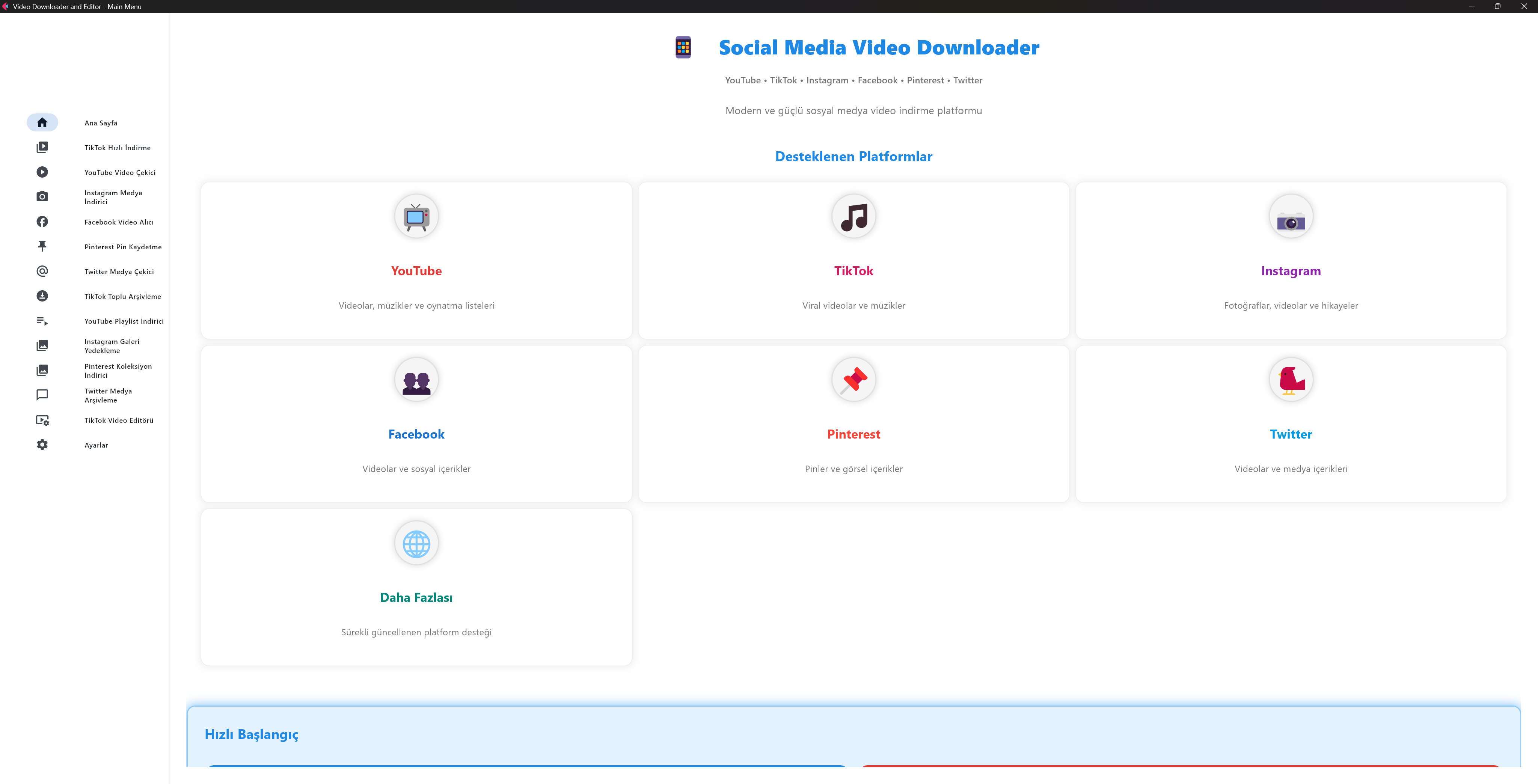
Task: Open Twitter Medya Çekici at-sign icon
Action: [42, 271]
